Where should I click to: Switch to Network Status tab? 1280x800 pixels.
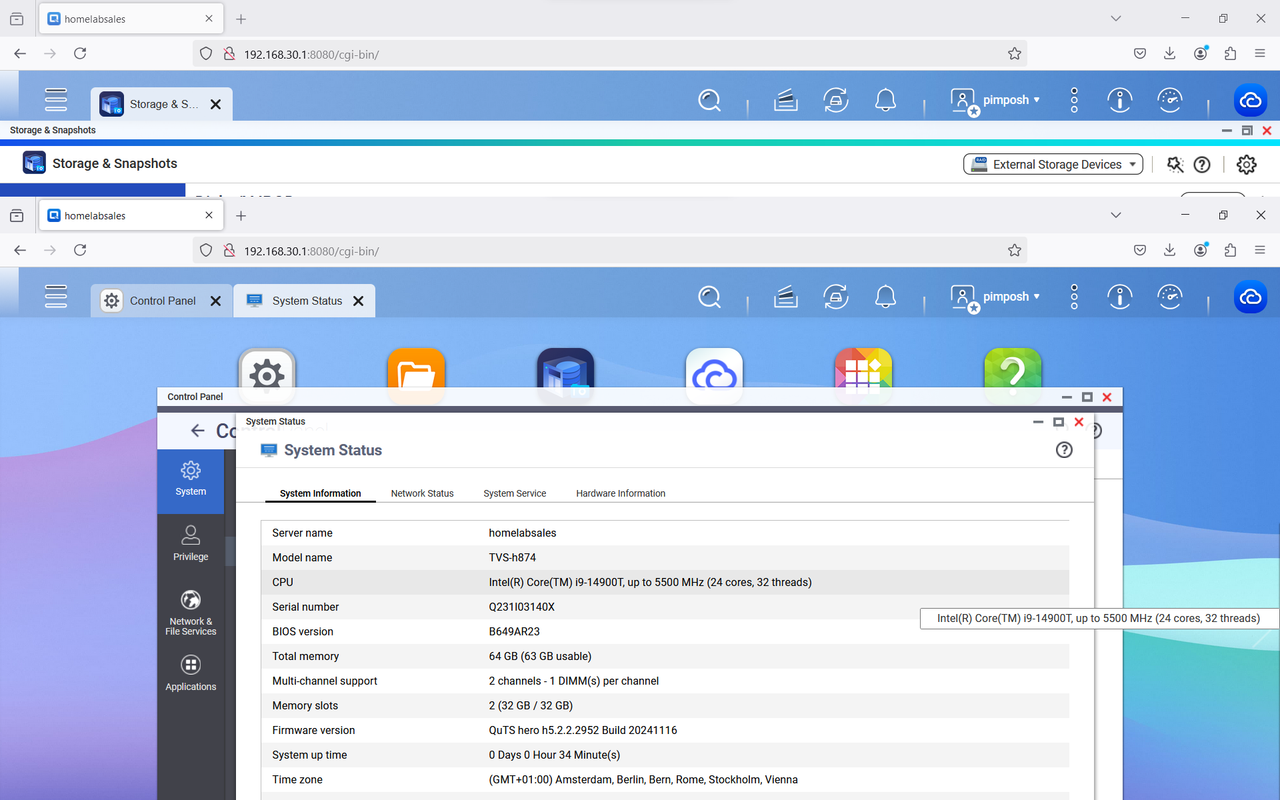tap(422, 493)
